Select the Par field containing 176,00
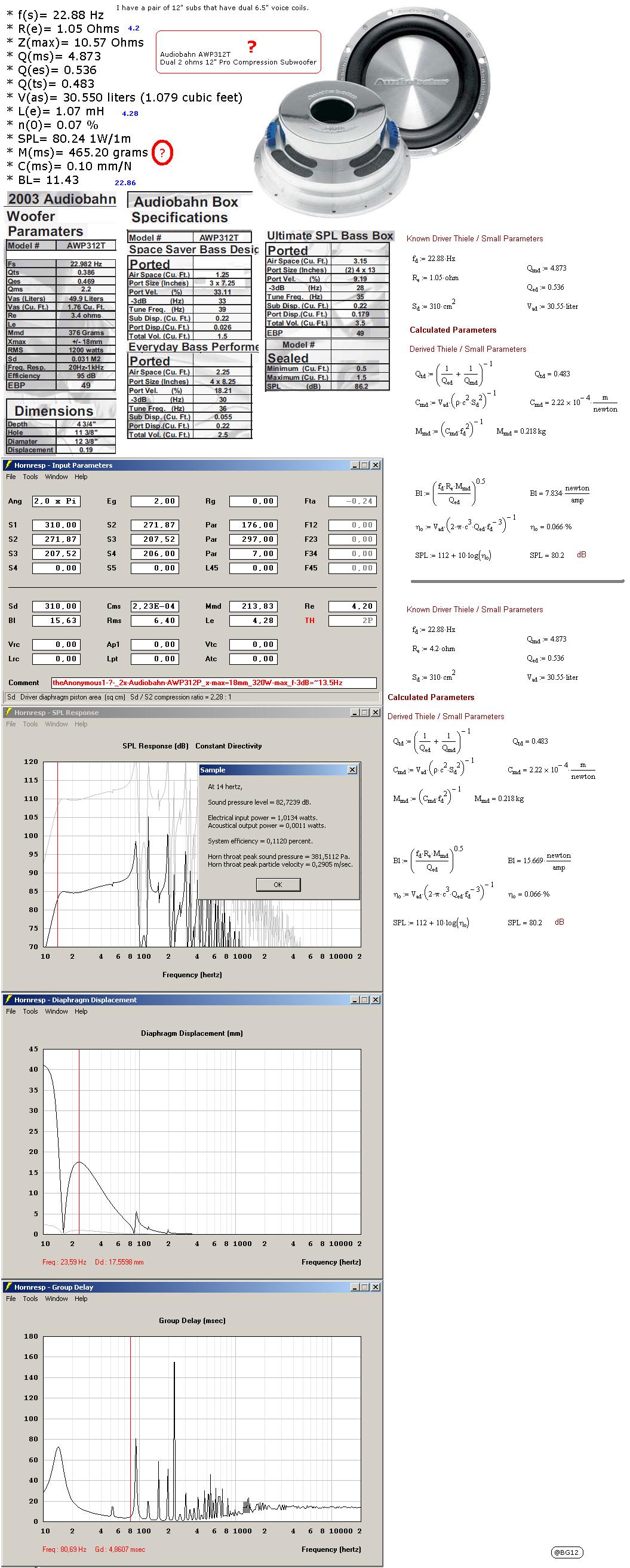Image resolution: width=630 pixels, height=1568 pixels. (x=253, y=524)
